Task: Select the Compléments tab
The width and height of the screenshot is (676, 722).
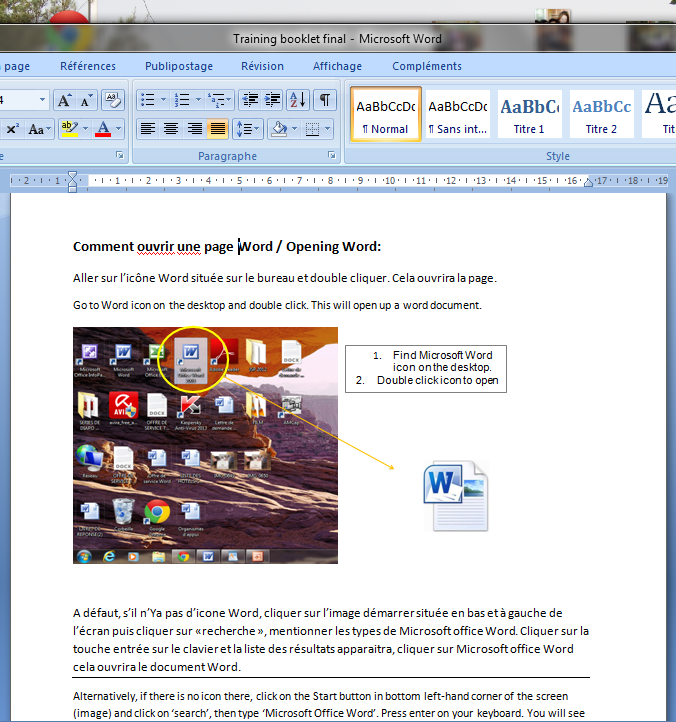Action: coord(427,66)
